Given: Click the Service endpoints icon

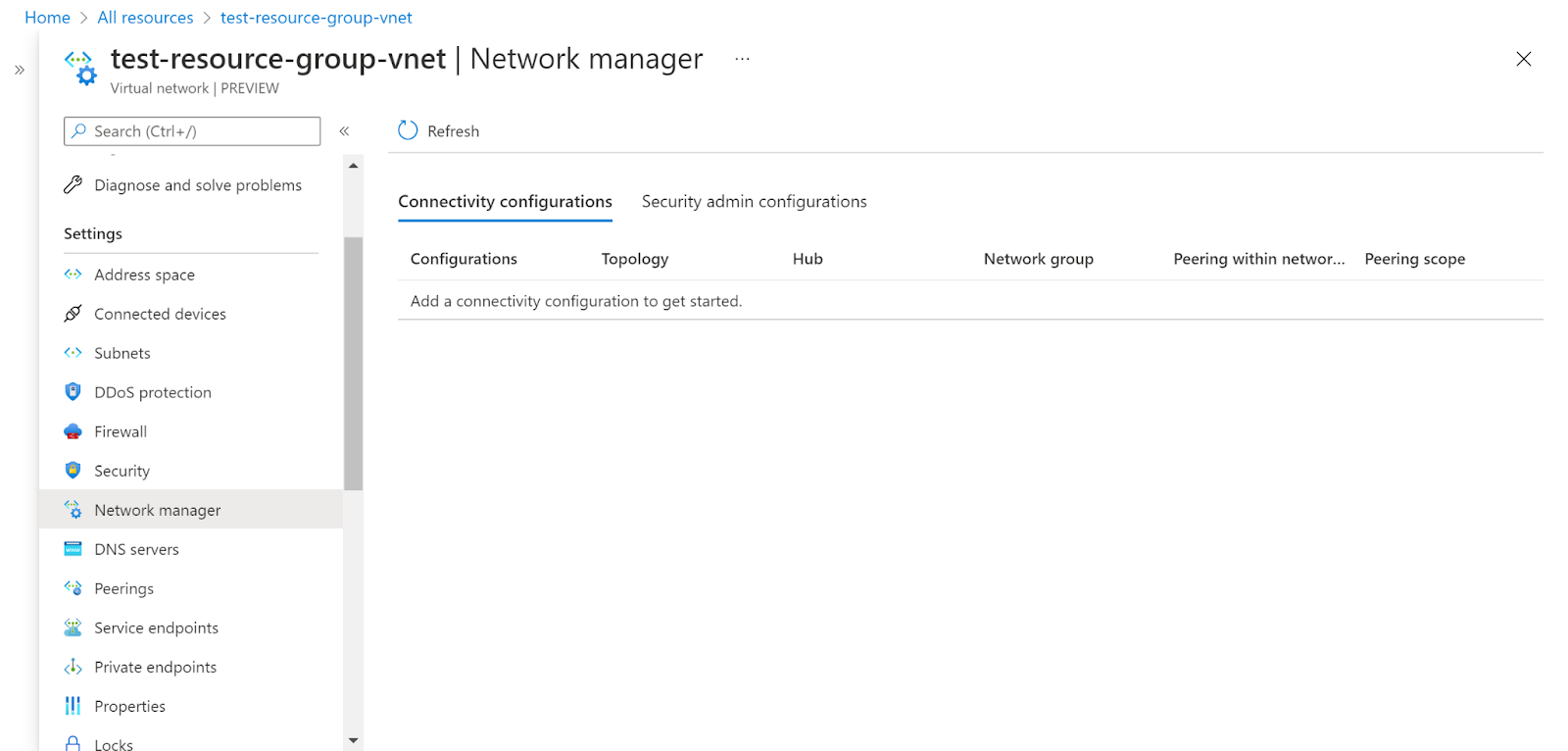Looking at the screenshot, I should 73,627.
